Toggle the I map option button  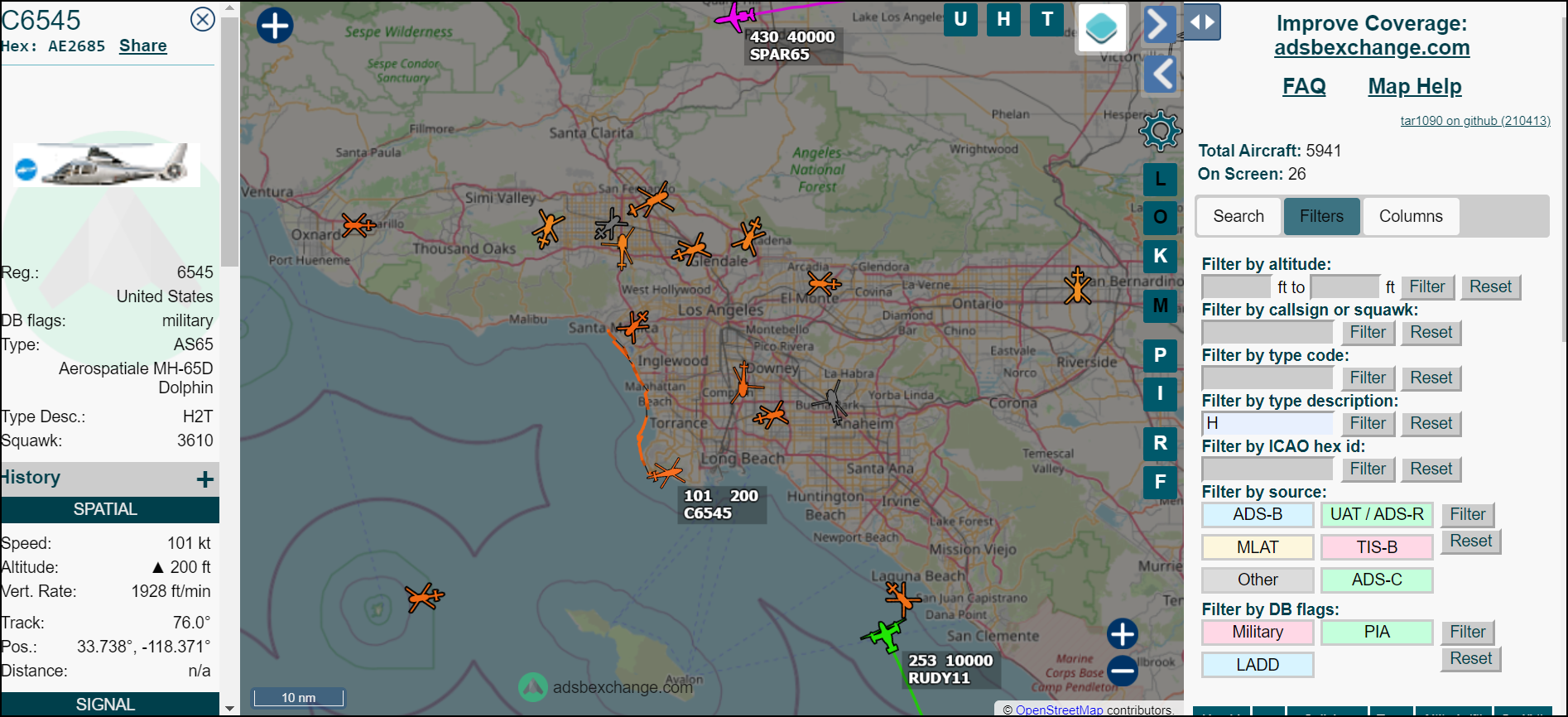[1161, 393]
